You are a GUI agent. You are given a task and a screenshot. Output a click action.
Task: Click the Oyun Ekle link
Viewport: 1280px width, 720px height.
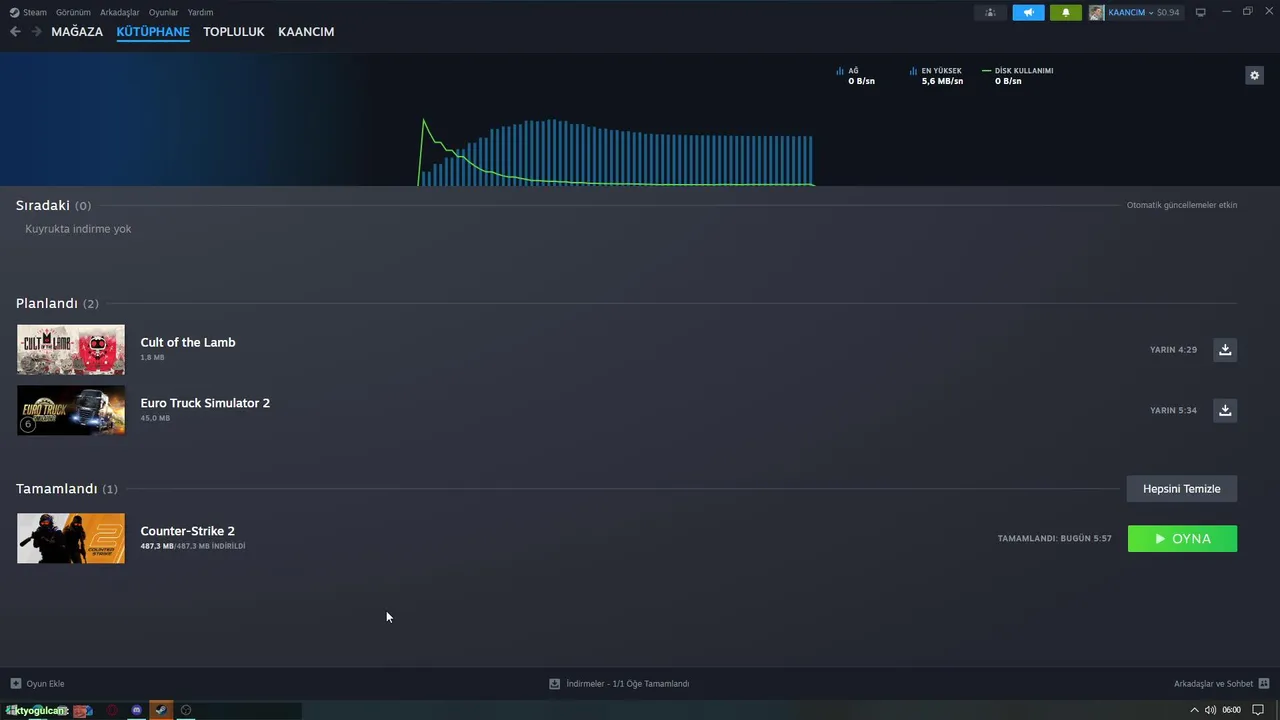click(x=45, y=684)
